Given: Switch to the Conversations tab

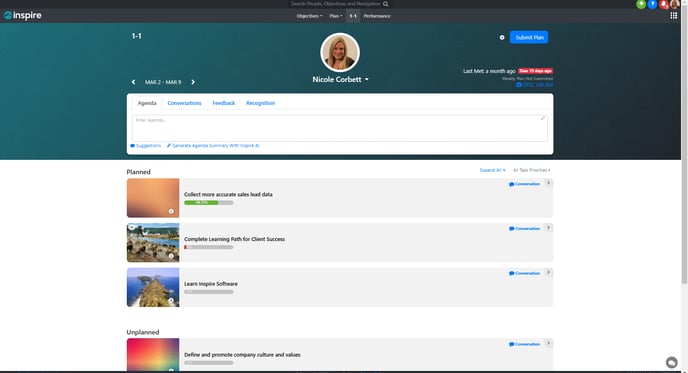Looking at the screenshot, I should (x=184, y=103).
